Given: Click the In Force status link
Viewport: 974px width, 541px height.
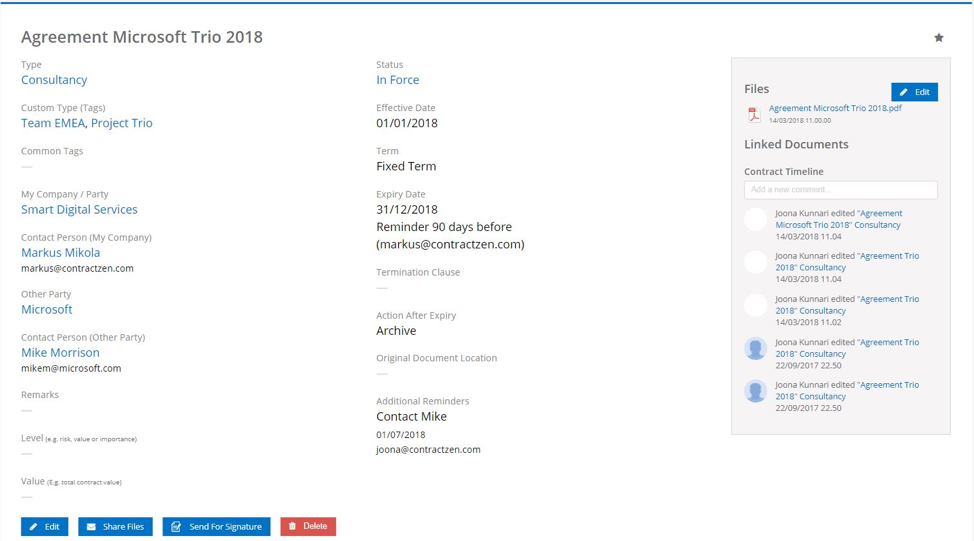Looking at the screenshot, I should tap(397, 80).
